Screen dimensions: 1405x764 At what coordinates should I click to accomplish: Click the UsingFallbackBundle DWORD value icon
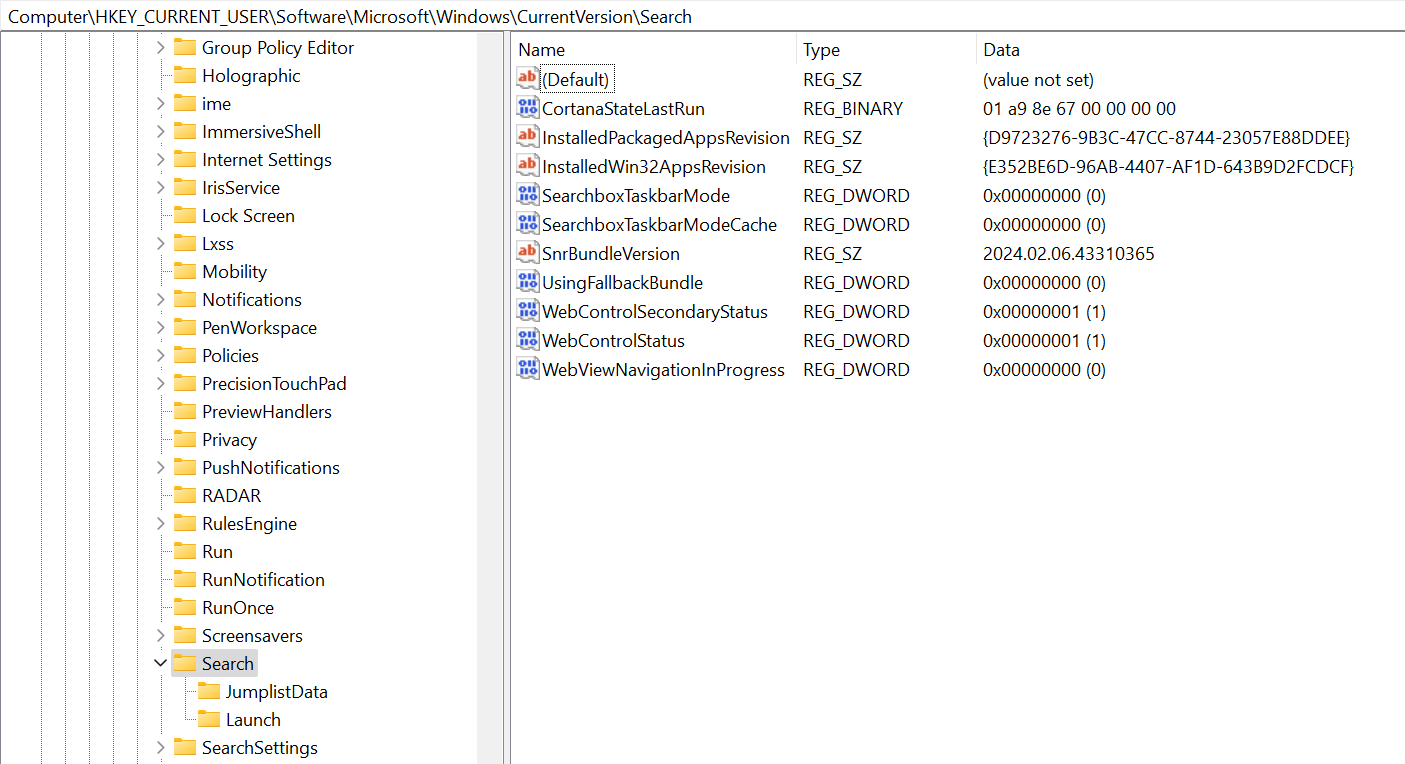point(527,282)
